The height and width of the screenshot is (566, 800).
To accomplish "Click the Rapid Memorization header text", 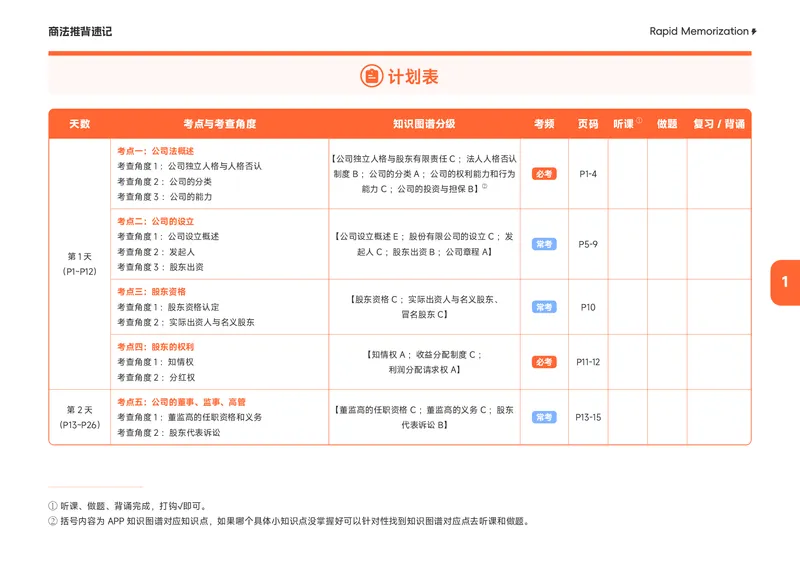I will click(x=698, y=31).
